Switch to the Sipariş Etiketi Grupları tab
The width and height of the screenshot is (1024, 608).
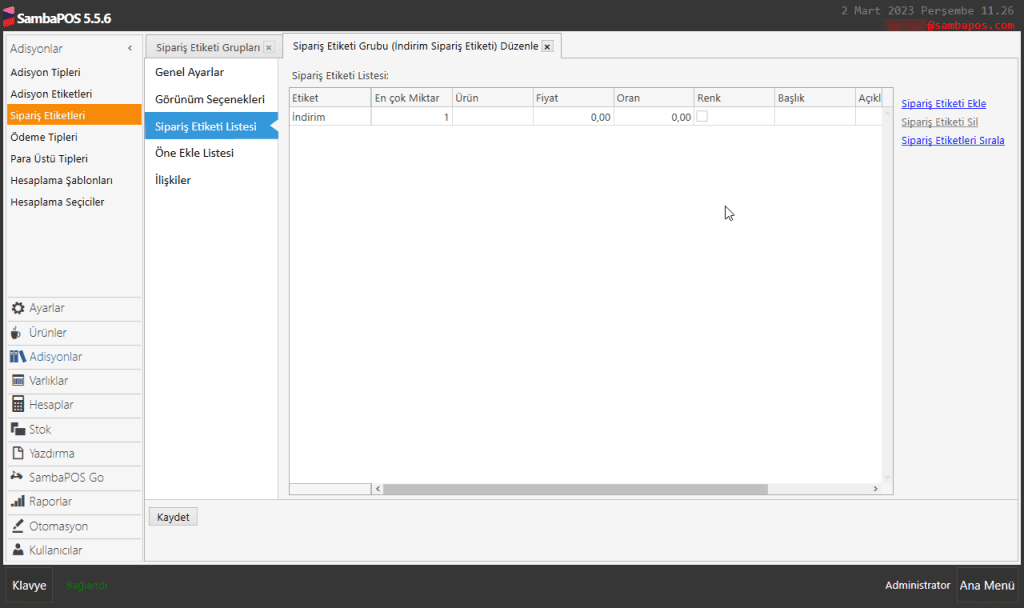pos(207,48)
